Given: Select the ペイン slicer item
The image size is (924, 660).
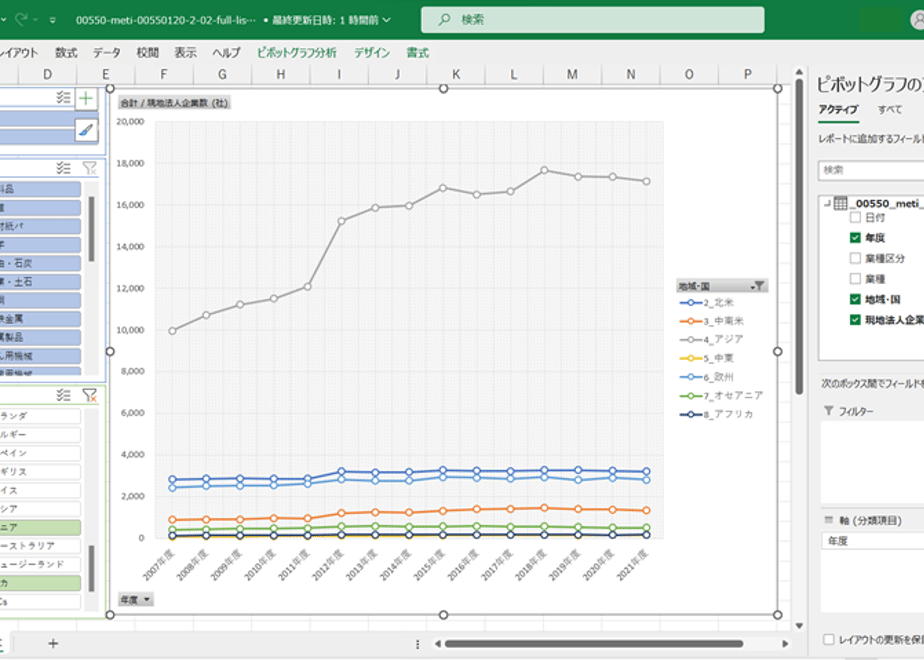Looking at the screenshot, I should (x=40, y=453).
